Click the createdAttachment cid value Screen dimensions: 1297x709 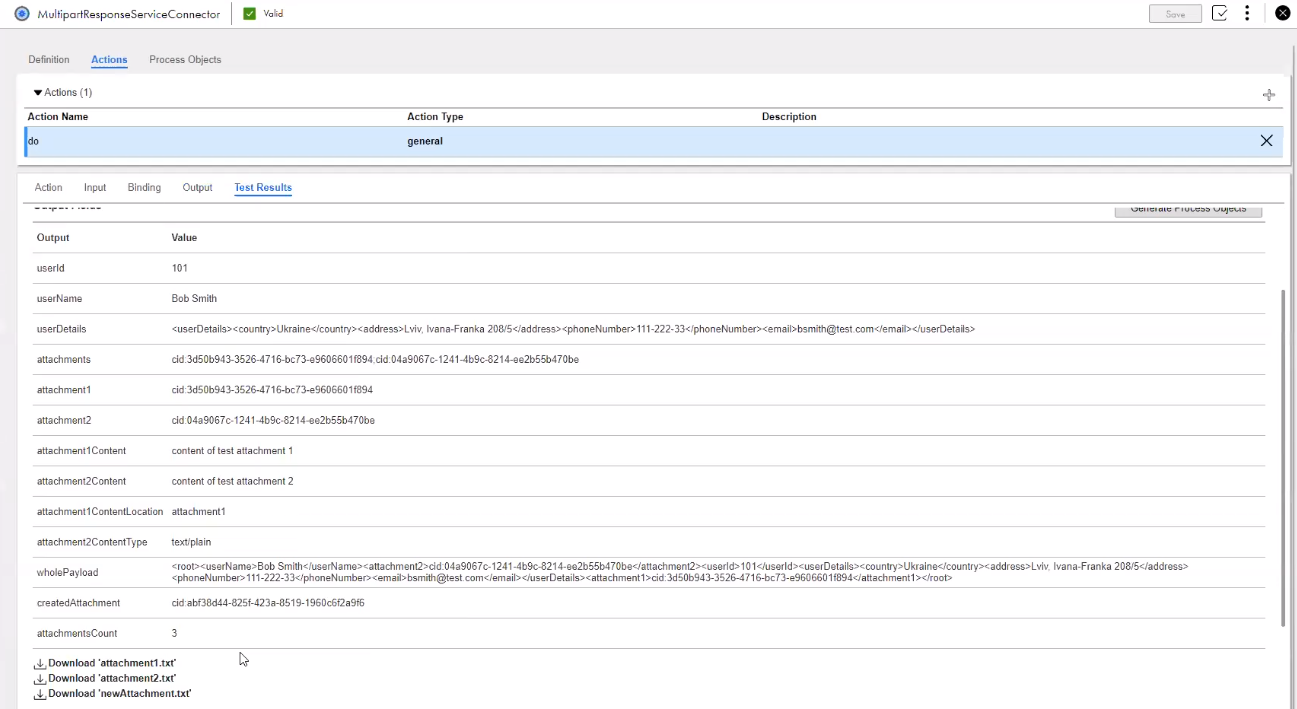tap(268, 603)
